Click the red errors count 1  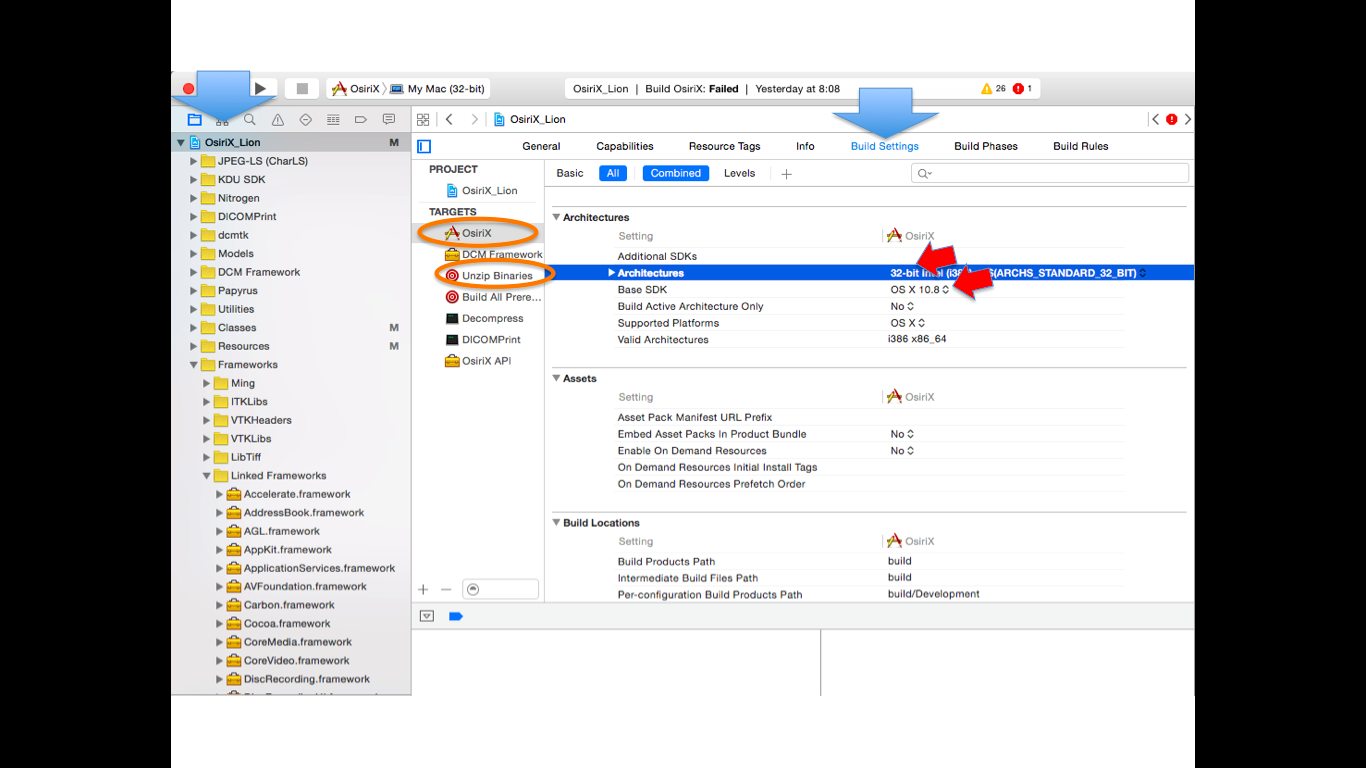coord(1022,88)
